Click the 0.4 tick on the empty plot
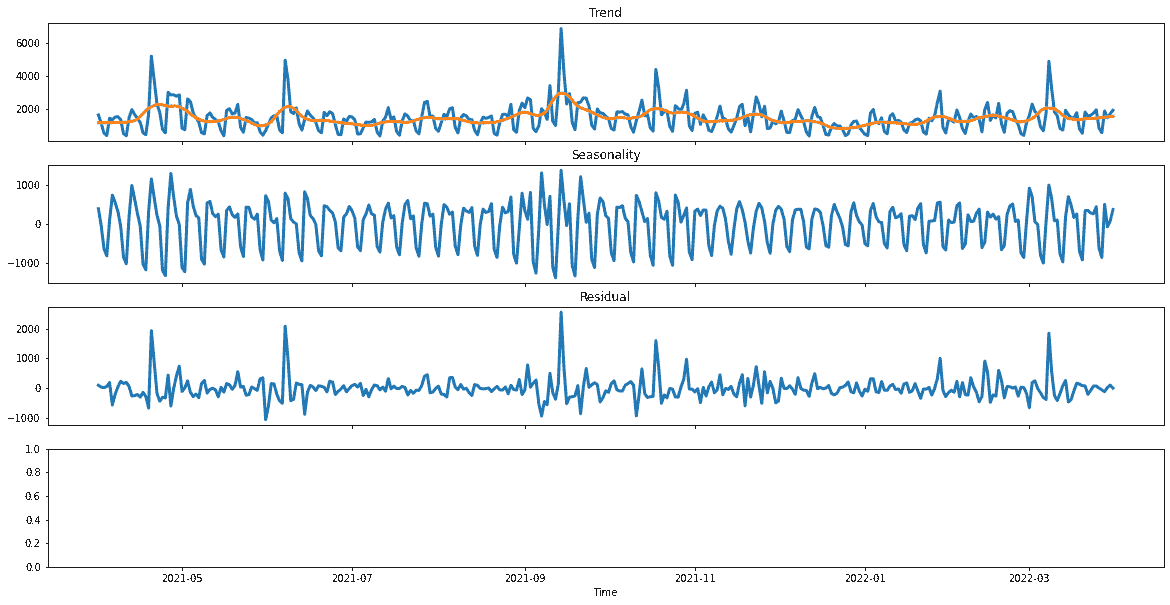This screenshot has width=1170, height=605. (32, 520)
